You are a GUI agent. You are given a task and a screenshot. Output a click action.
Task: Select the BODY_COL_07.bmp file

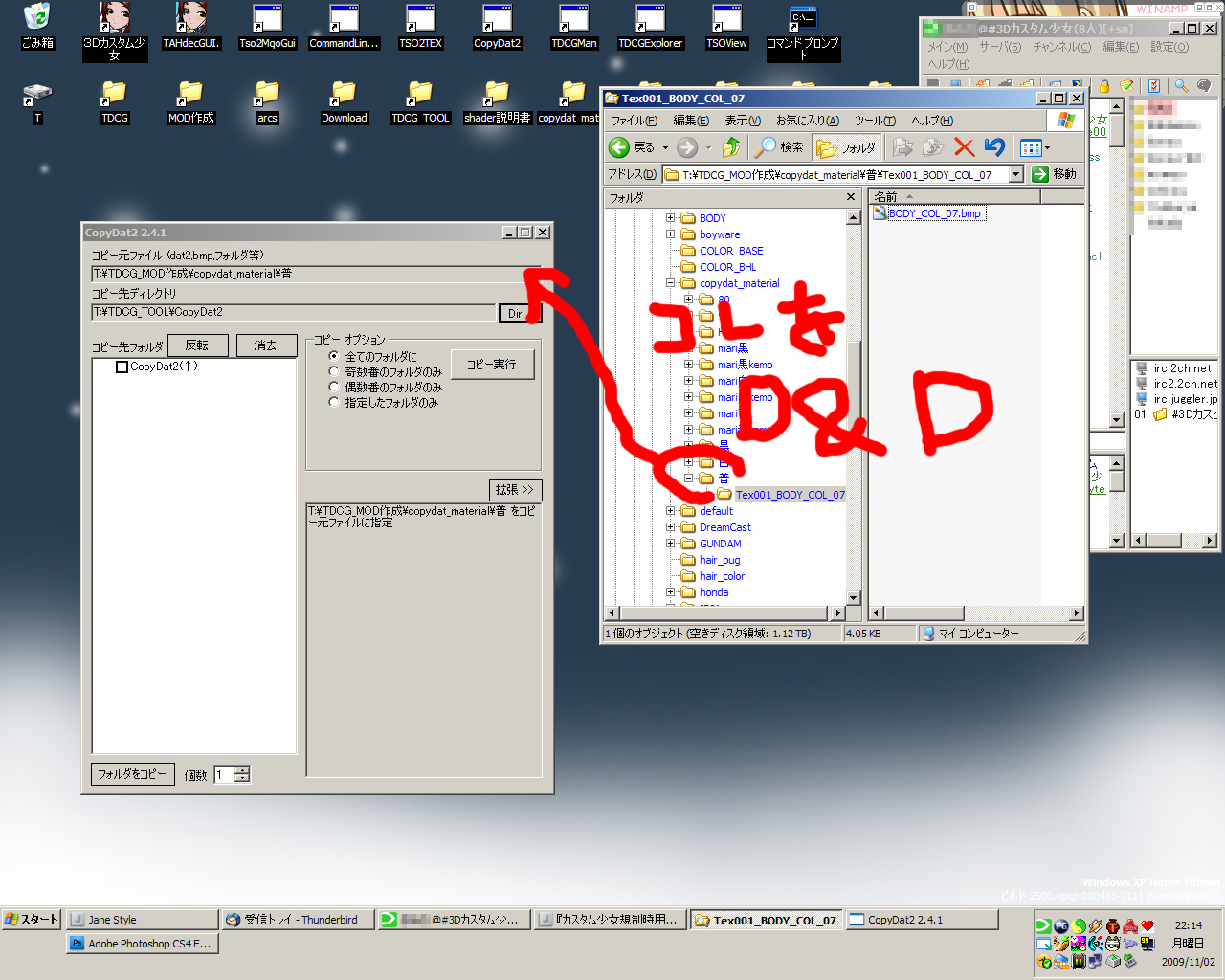click(933, 213)
